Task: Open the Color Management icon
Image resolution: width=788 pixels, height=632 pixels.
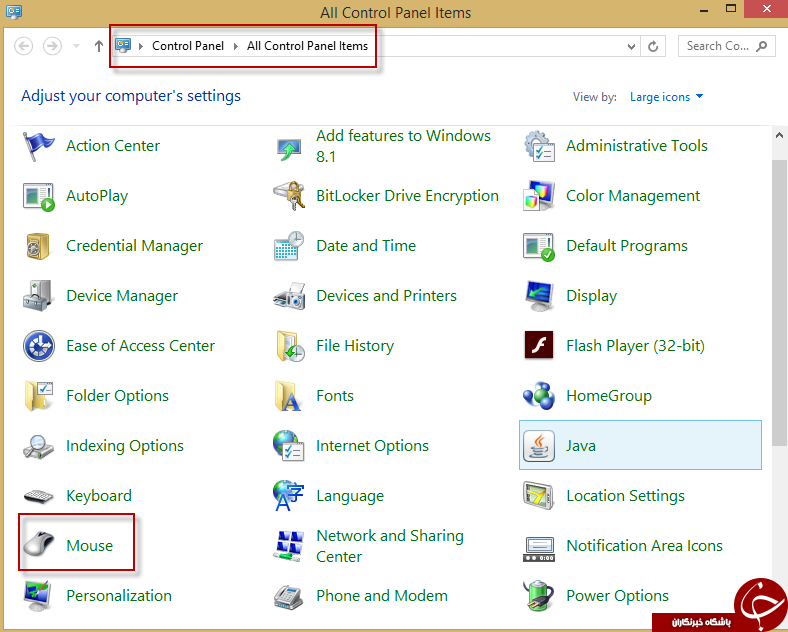Action: [x=539, y=195]
